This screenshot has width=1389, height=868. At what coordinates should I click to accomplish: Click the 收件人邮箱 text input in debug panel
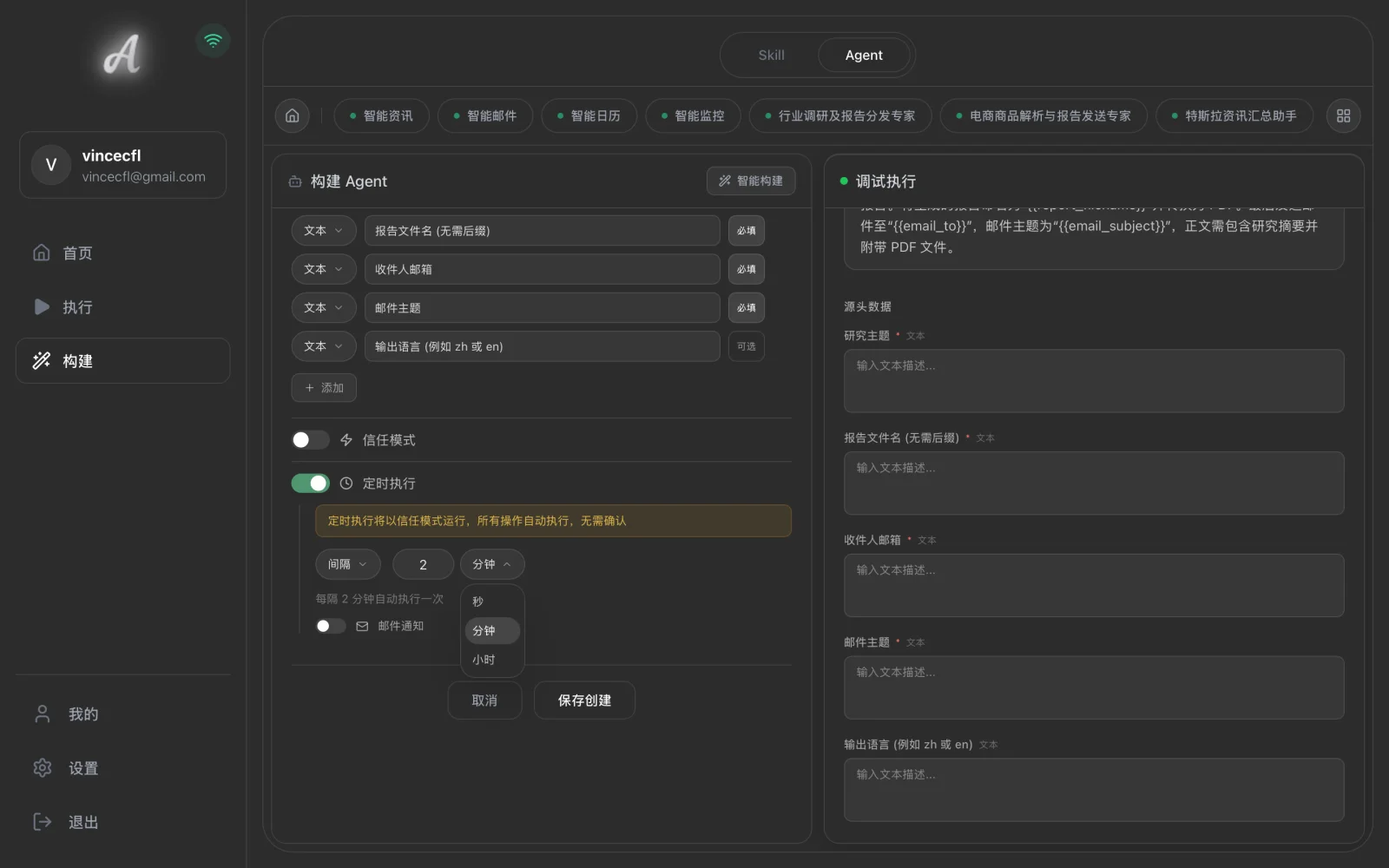point(1094,586)
